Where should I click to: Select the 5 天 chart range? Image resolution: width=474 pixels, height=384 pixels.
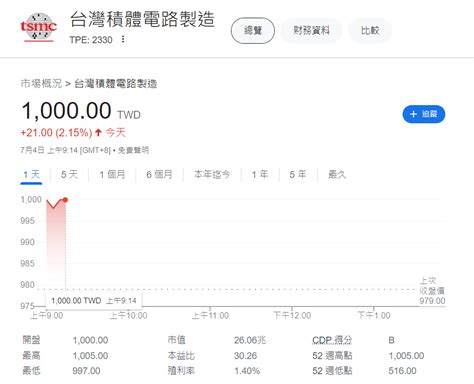click(69, 174)
